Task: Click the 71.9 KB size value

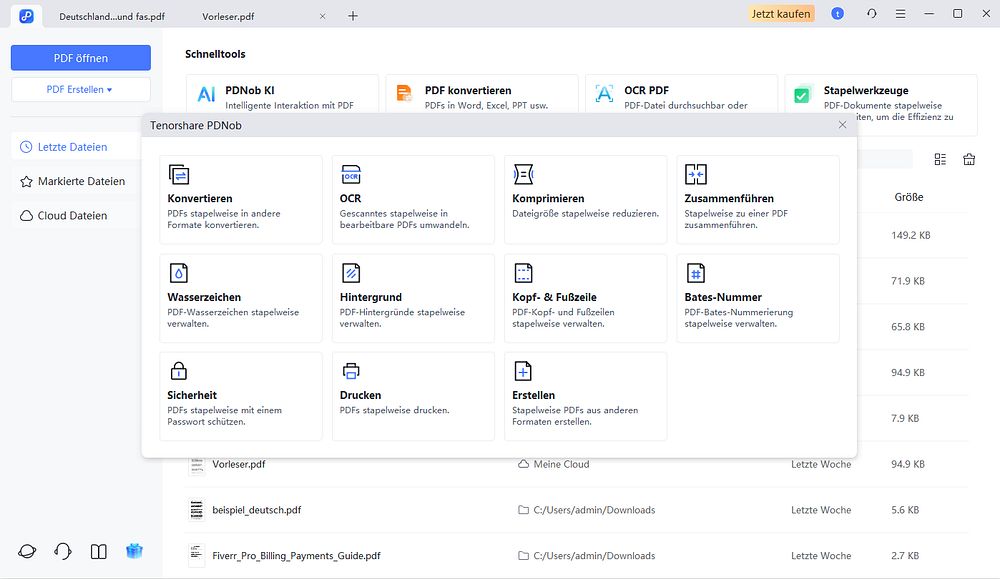Action: click(x=908, y=281)
